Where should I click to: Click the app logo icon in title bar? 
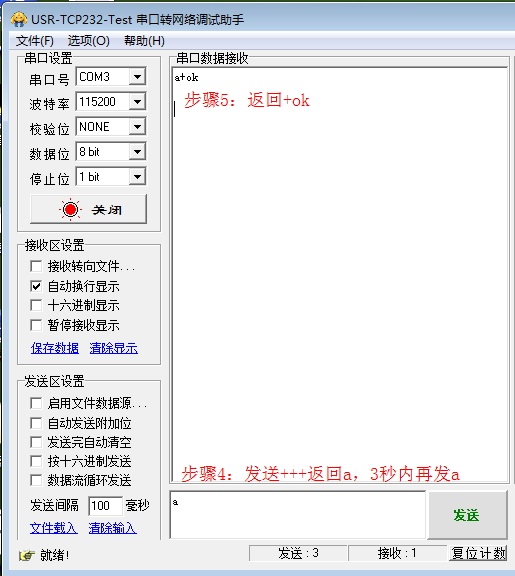point(19,19)
